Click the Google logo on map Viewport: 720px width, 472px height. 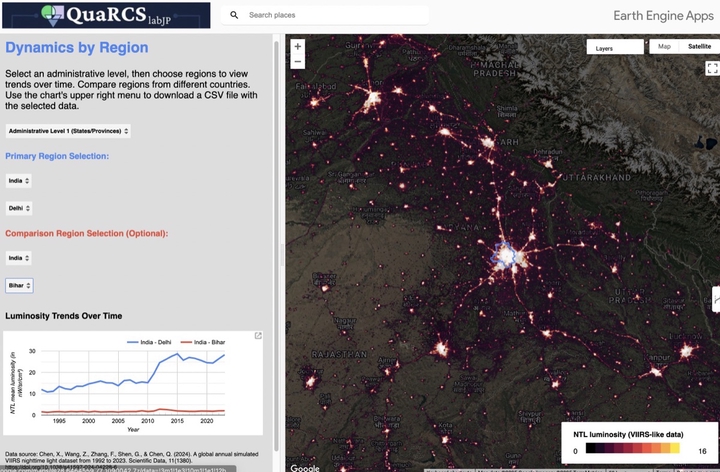coord(305,467)
